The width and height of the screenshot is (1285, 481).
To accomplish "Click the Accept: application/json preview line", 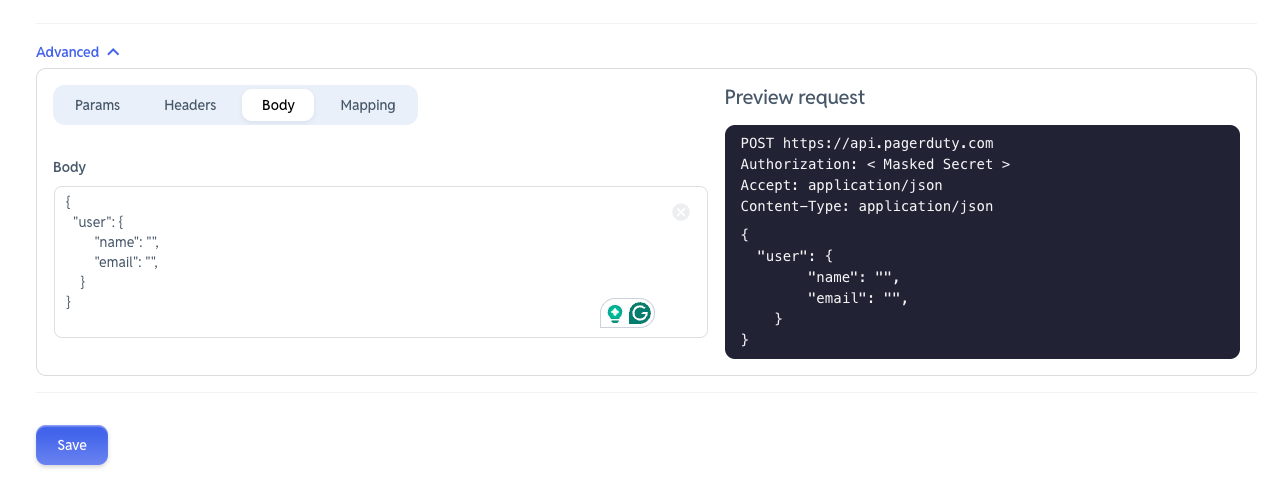I will point(841,185).
